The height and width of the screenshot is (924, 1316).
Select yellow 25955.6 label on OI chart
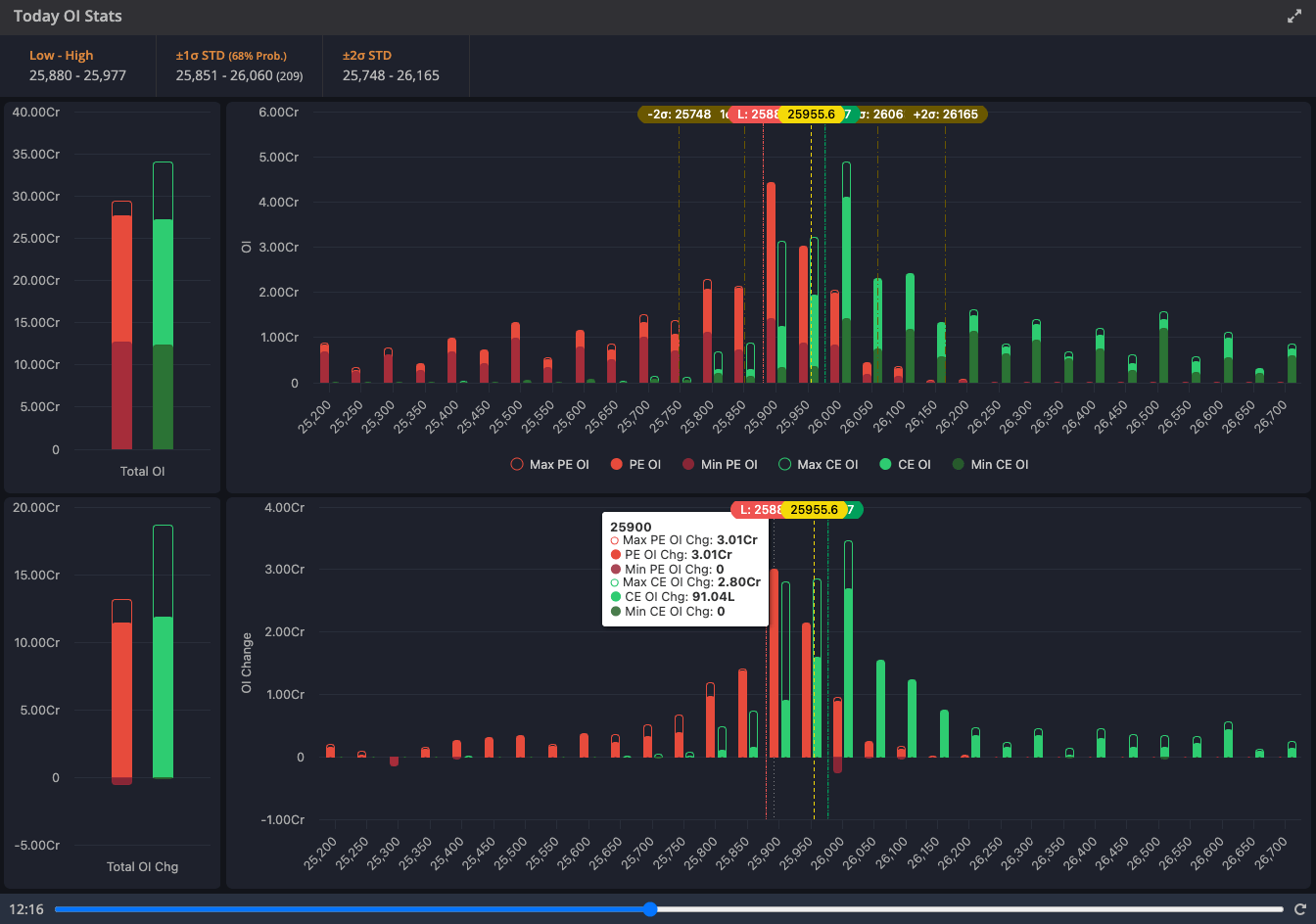point(811,115)
